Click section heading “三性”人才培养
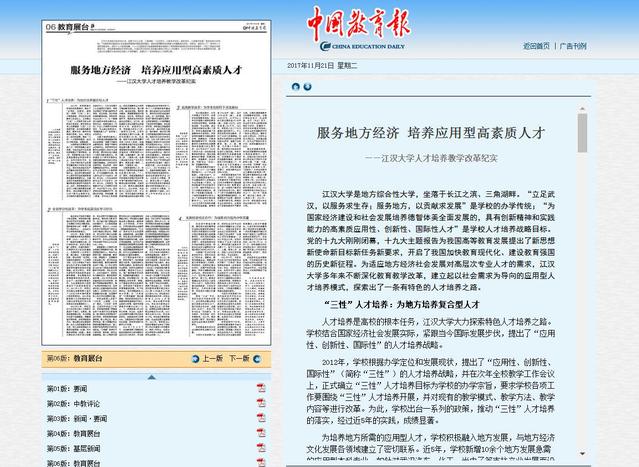The image size is (639, 467). pos(401,304)
